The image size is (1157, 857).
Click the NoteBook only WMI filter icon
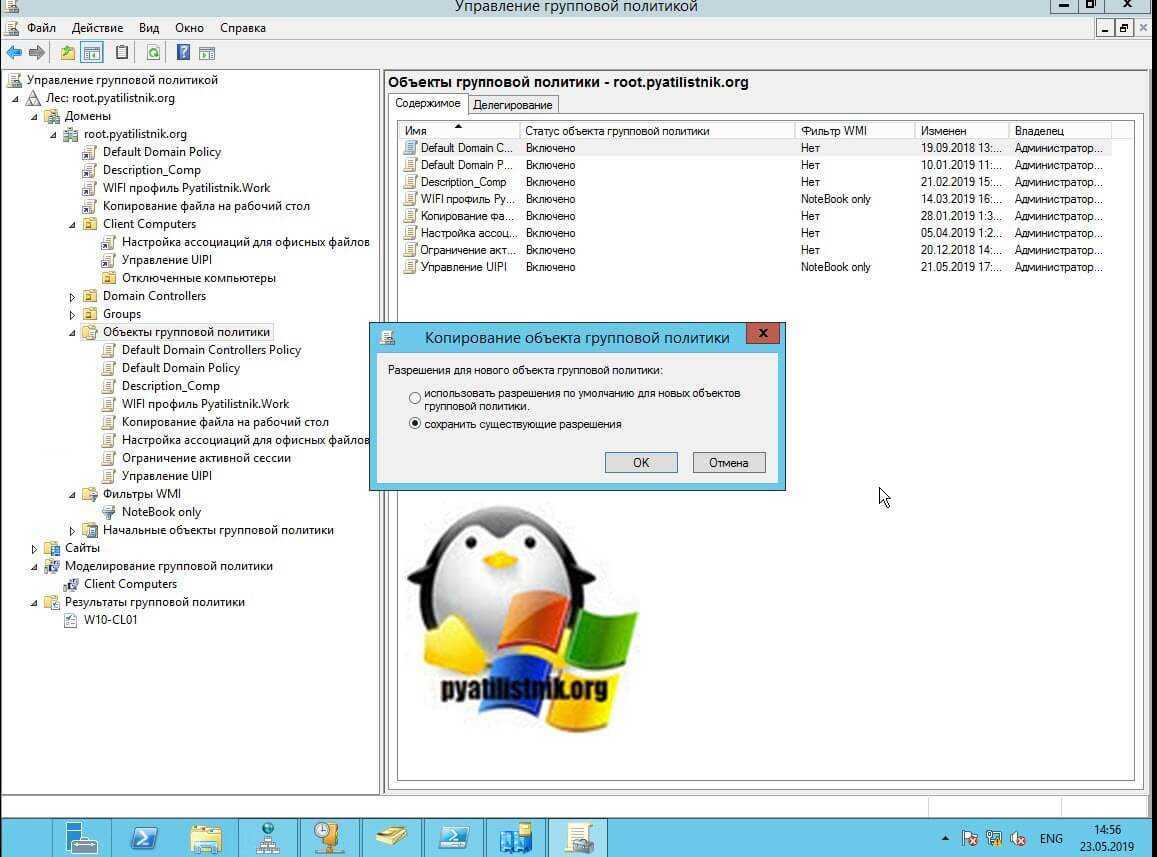coord(108,512)
